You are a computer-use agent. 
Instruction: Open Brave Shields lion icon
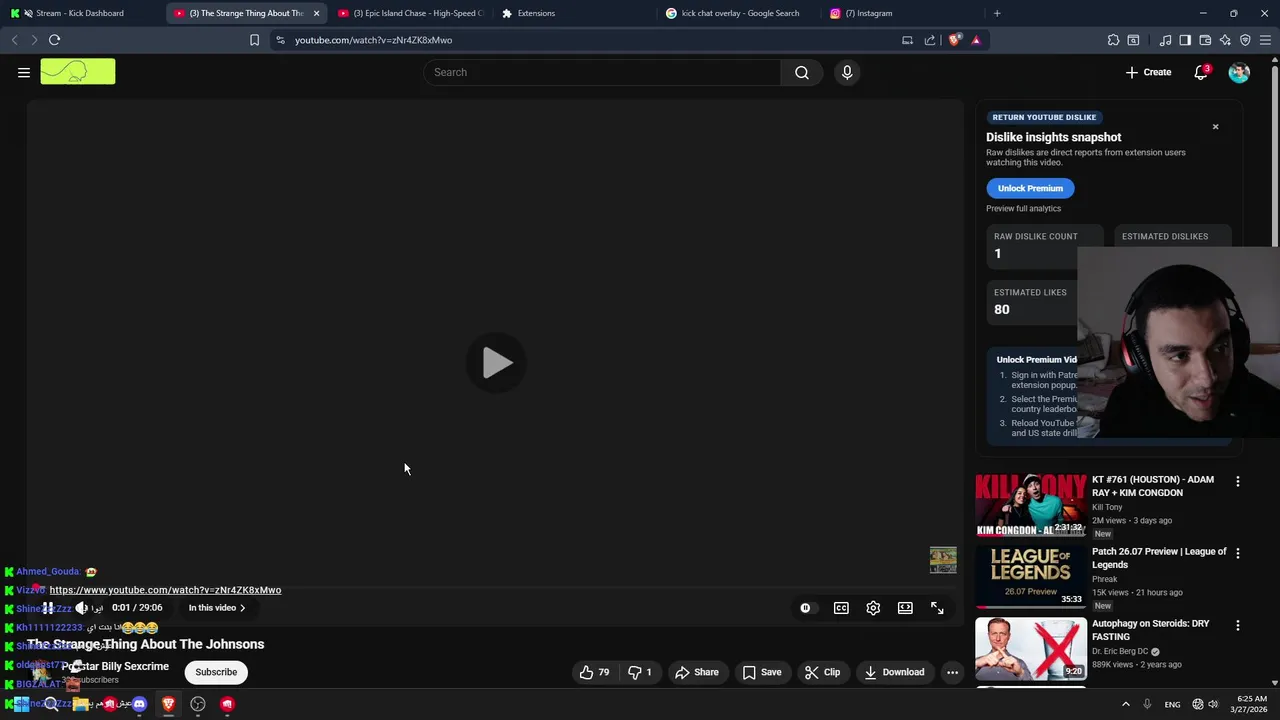point(955,40)
